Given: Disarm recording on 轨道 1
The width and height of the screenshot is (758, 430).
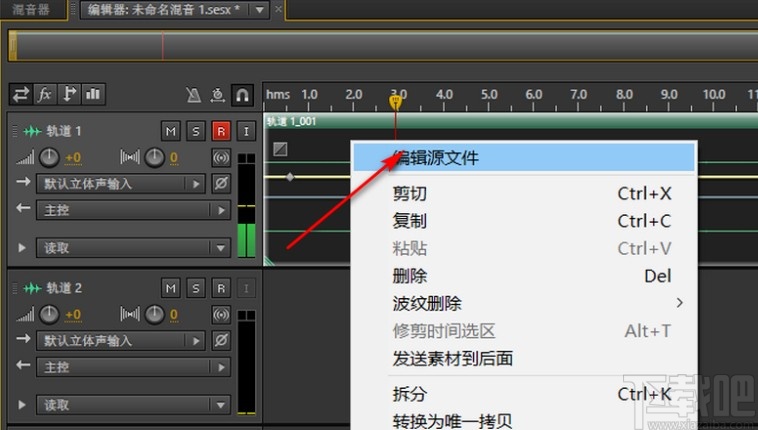Looking at the screenshot, I should point(221,131).
